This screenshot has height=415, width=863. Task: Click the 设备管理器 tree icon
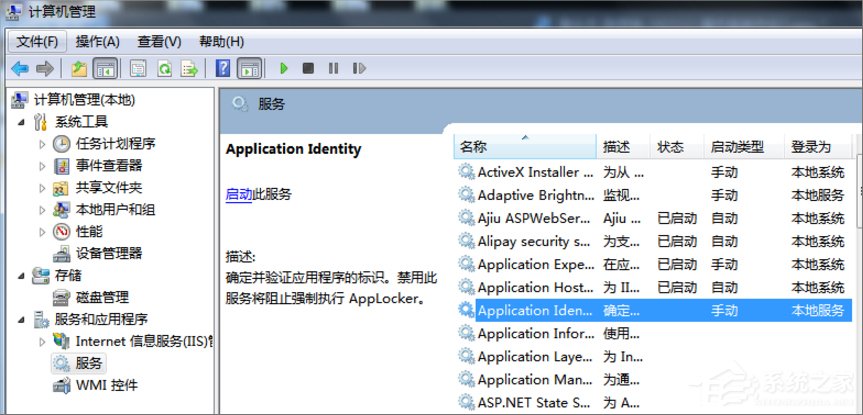(62, 254)
